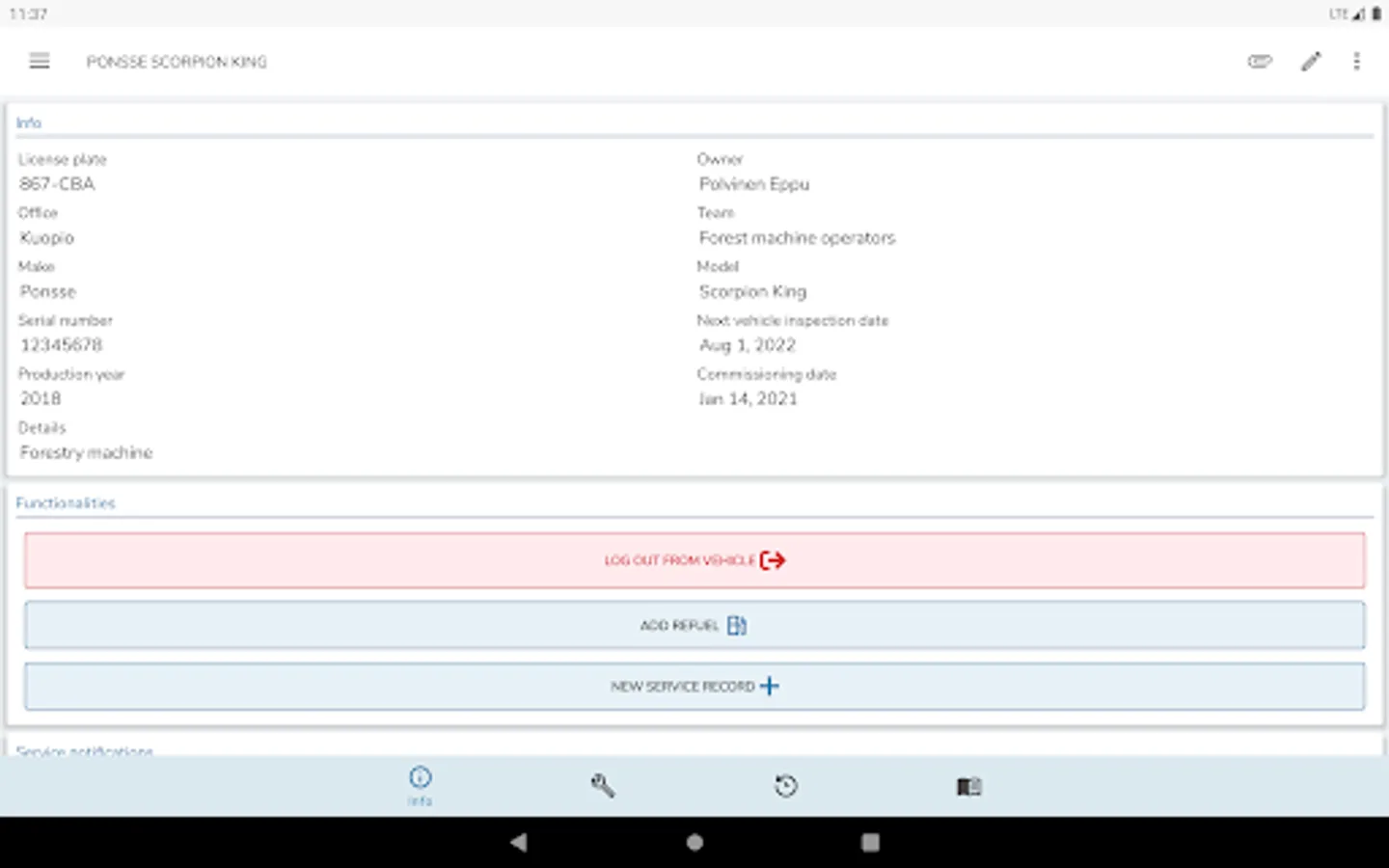1389x868 pixels.
Task: Open the history clock tab
Action: coord(786,786)
